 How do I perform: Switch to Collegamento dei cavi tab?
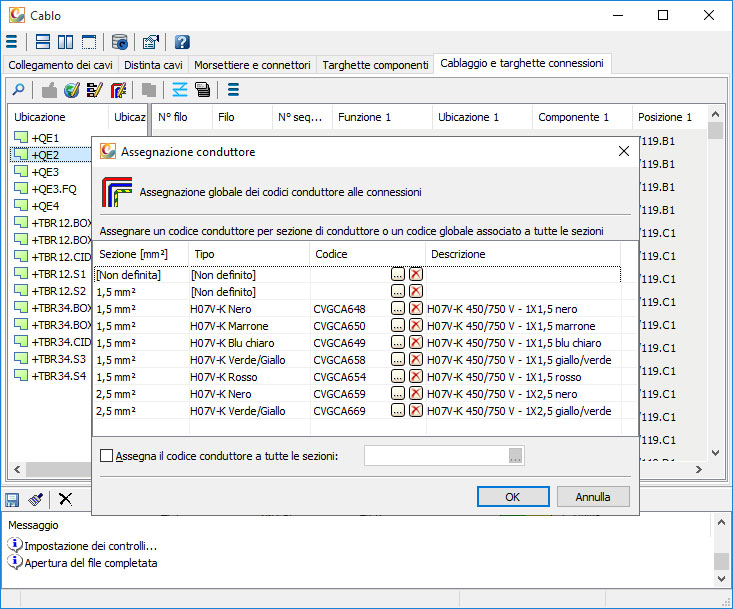point(60,65)
